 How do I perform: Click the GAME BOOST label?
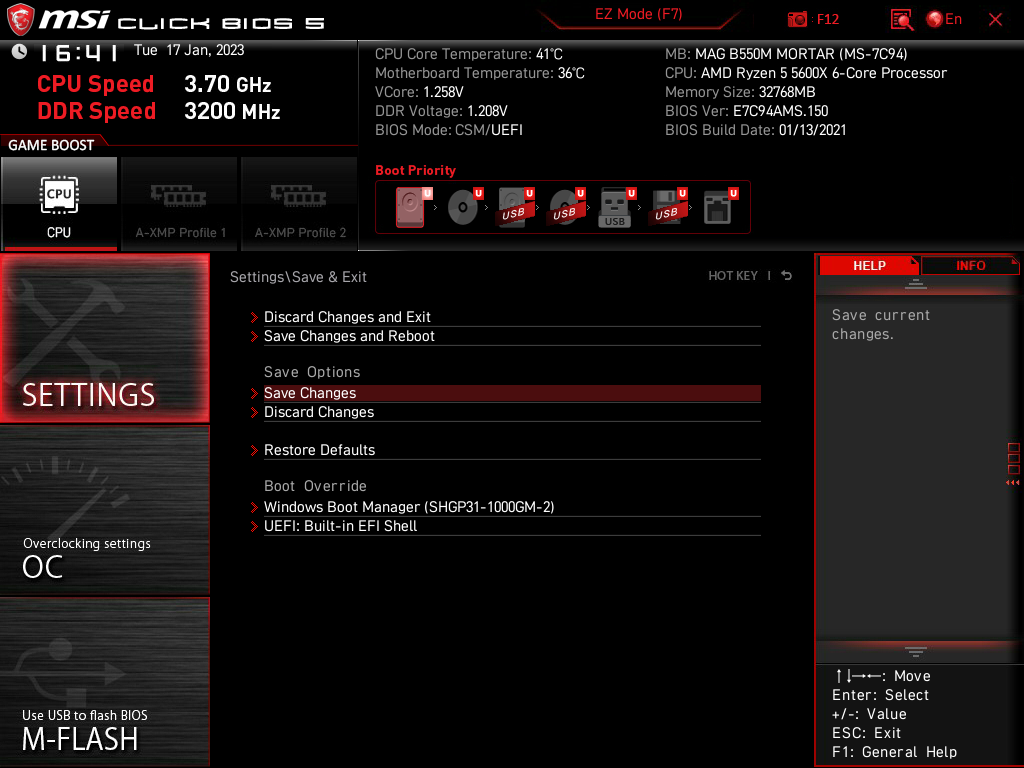tap(51, 145)
